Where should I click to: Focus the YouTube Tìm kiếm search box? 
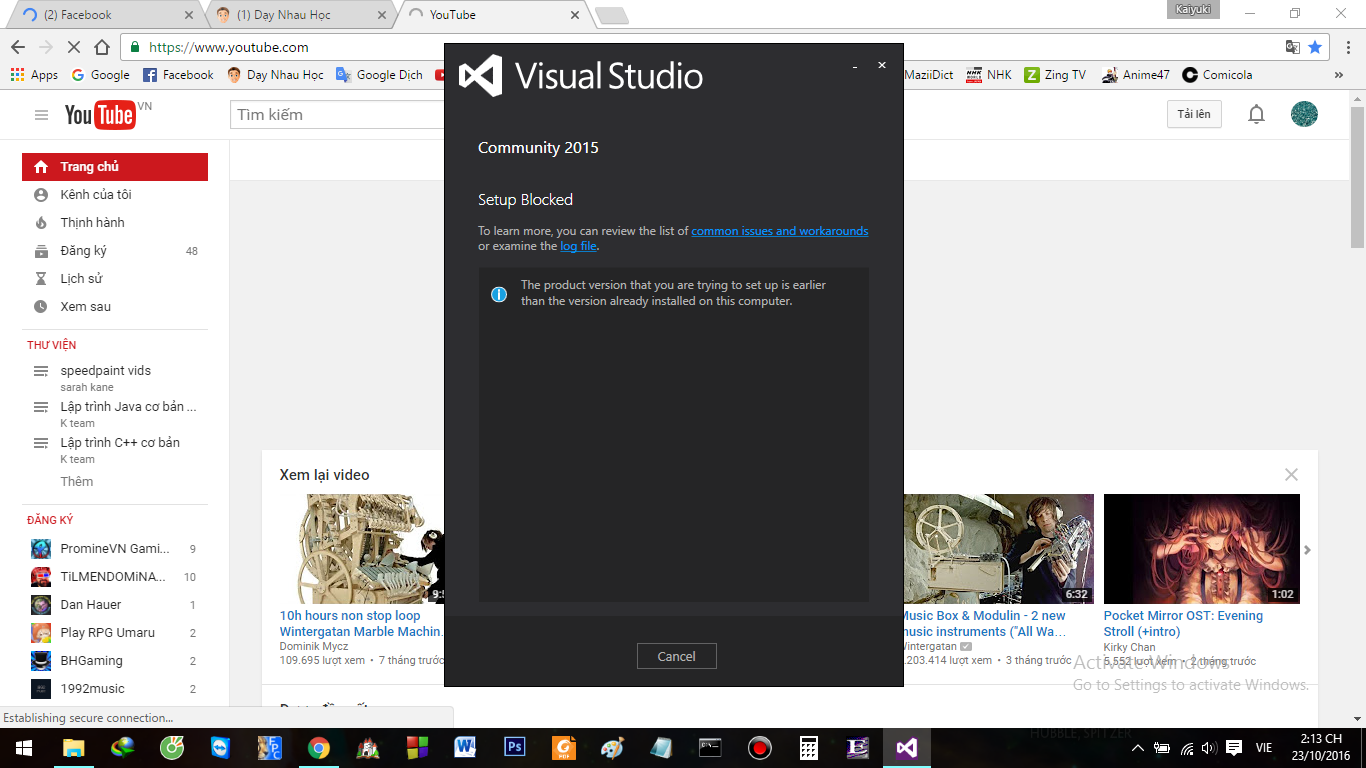click(x=337, y=115)
